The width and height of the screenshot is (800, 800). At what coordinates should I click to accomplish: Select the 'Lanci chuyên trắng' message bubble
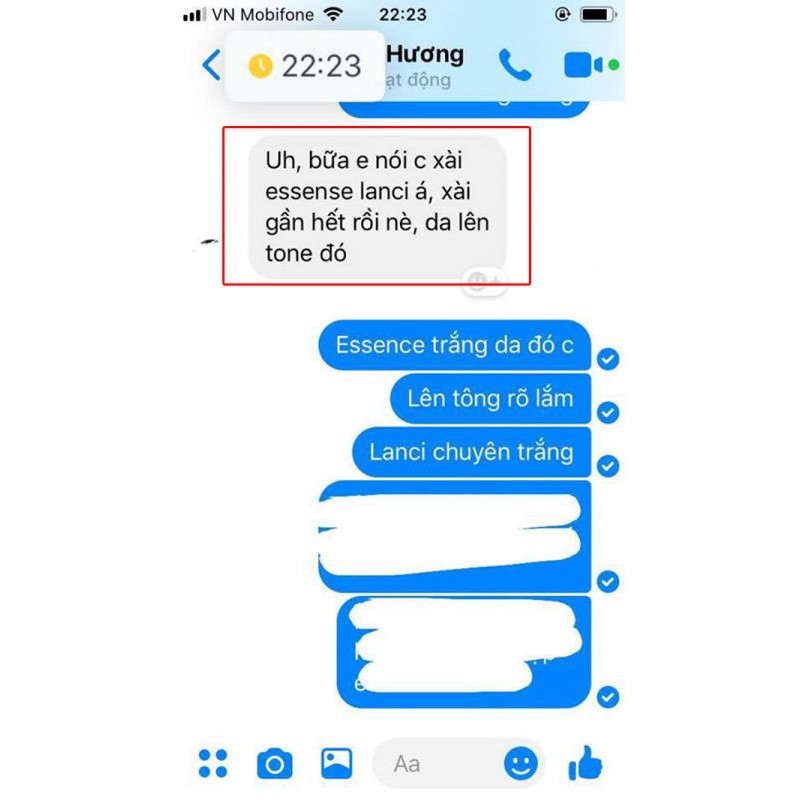tap(471, 452)
